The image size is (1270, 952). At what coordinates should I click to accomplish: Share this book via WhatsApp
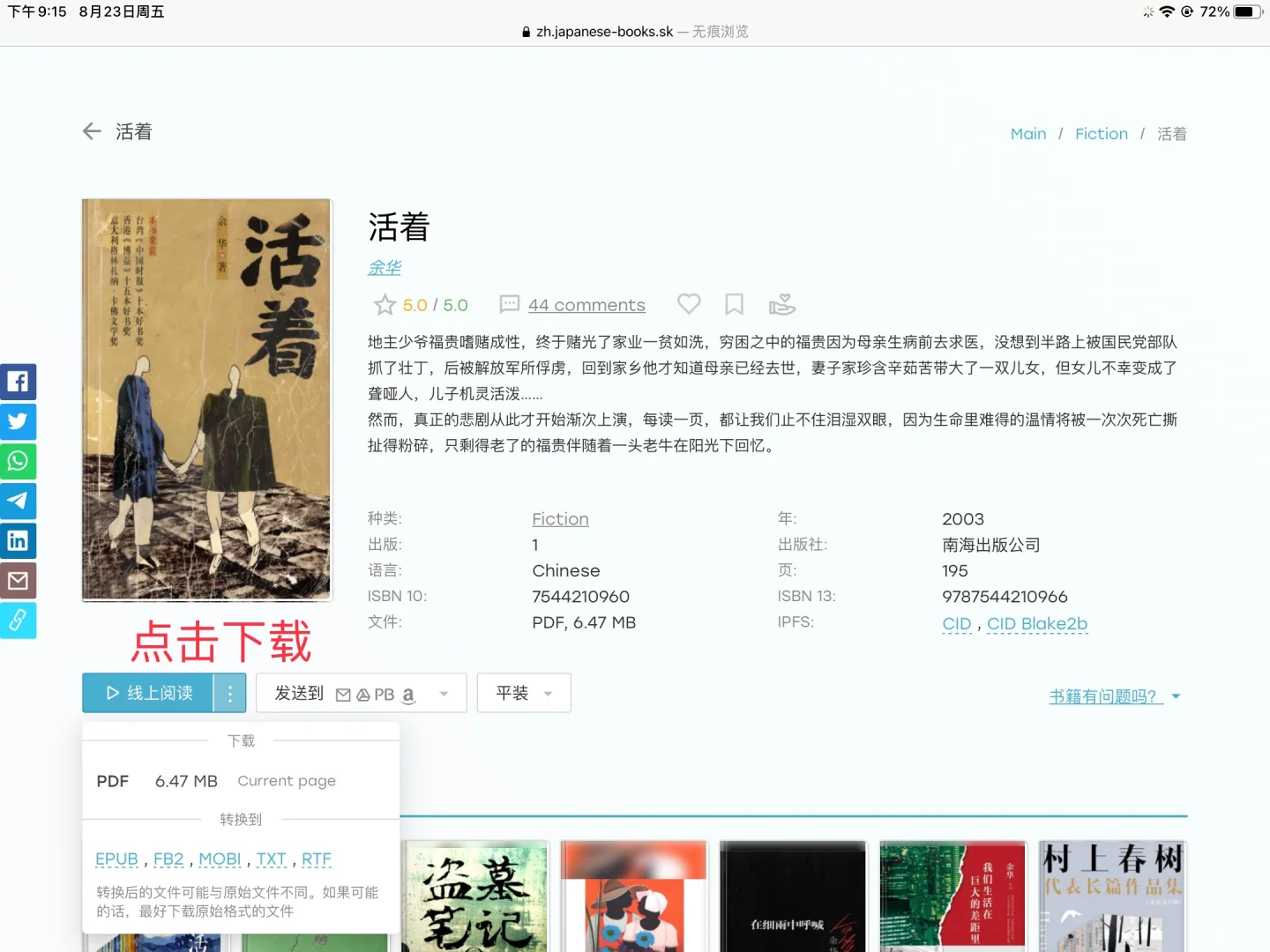click(x=18, y=461)
